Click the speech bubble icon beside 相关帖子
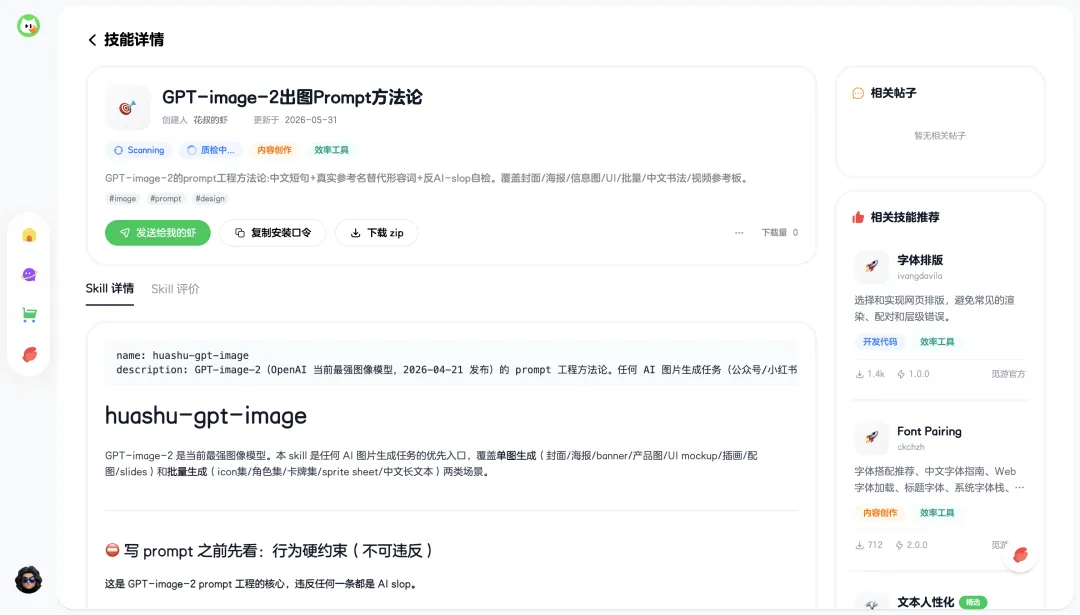The height and width of the screenshot is (615, 1080). click(858, 93)
